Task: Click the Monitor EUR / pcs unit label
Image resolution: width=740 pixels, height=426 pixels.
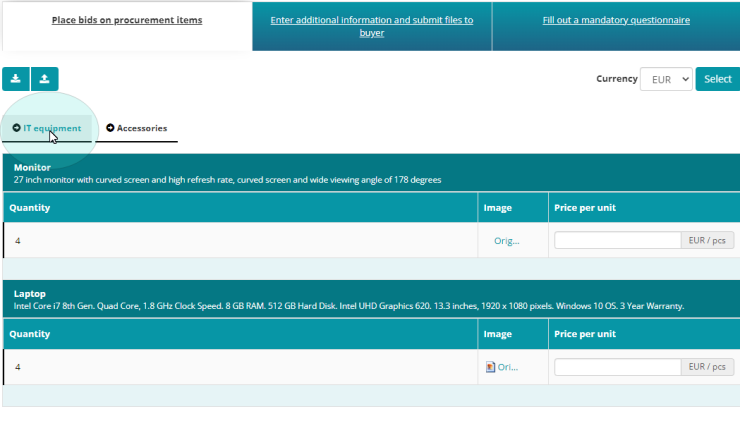Action: point(707,240)
